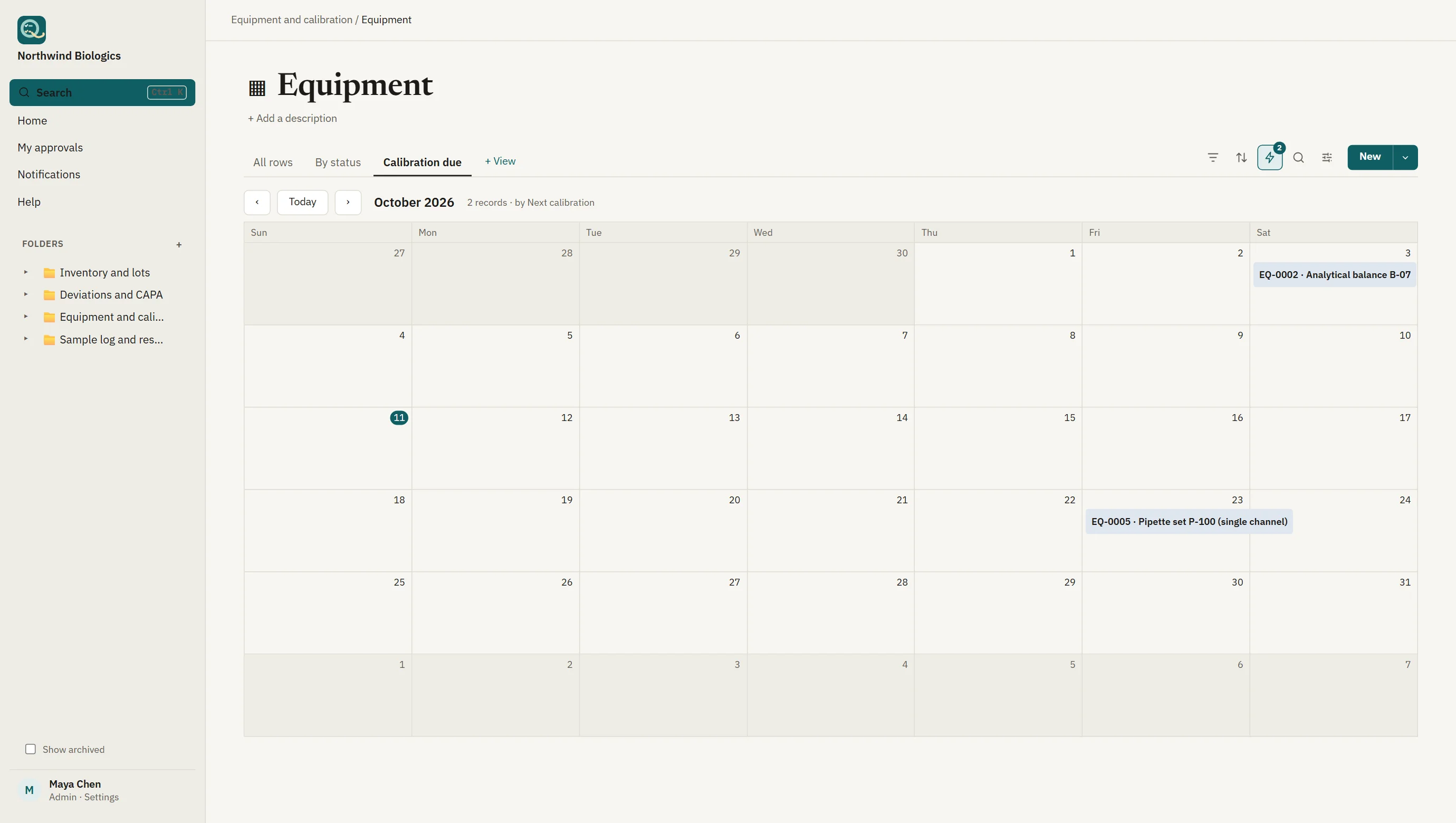
Task: Open the Inventory and lots folder
Action: click(x=104, y=272)
